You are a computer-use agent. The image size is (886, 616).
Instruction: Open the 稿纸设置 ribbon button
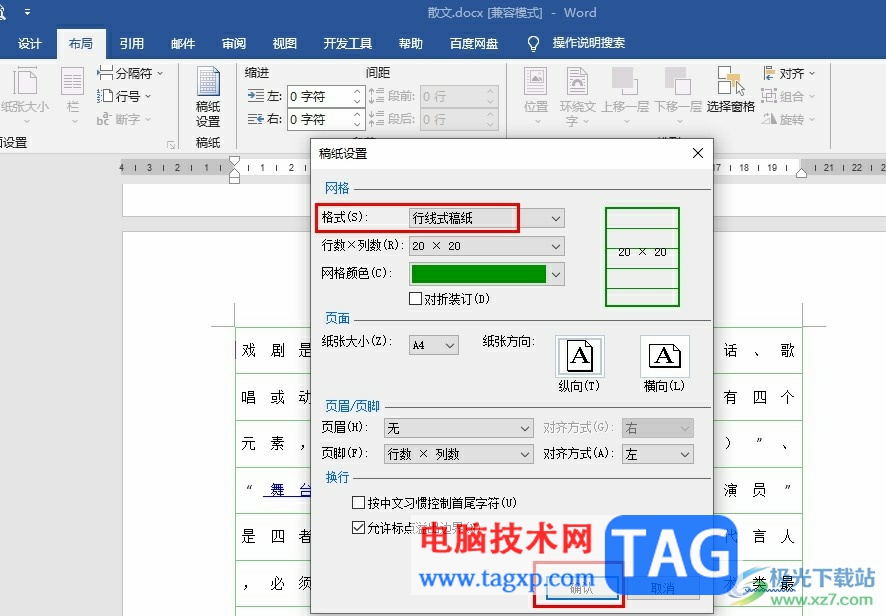click(207, 97)
